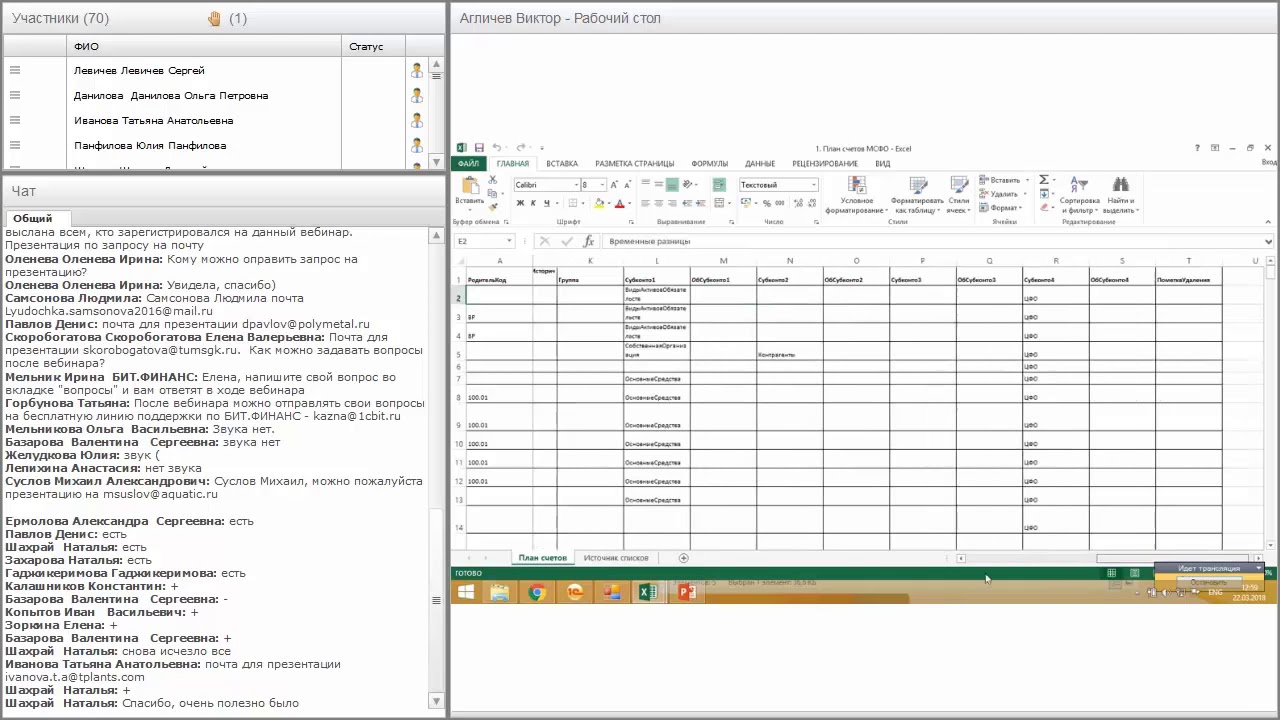Add a new sheet with the plus button

pyautogui.click(x=684, y=558)
